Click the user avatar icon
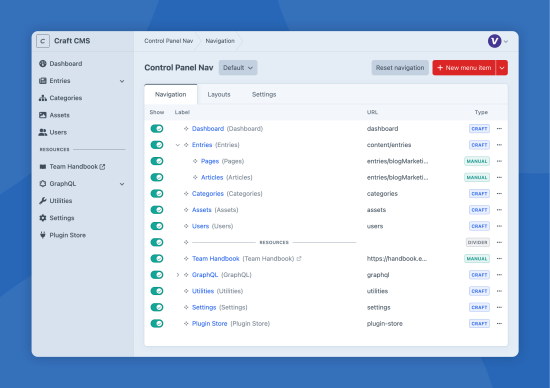This screenshot has height=388, width=550. click(x=495, y=41)
